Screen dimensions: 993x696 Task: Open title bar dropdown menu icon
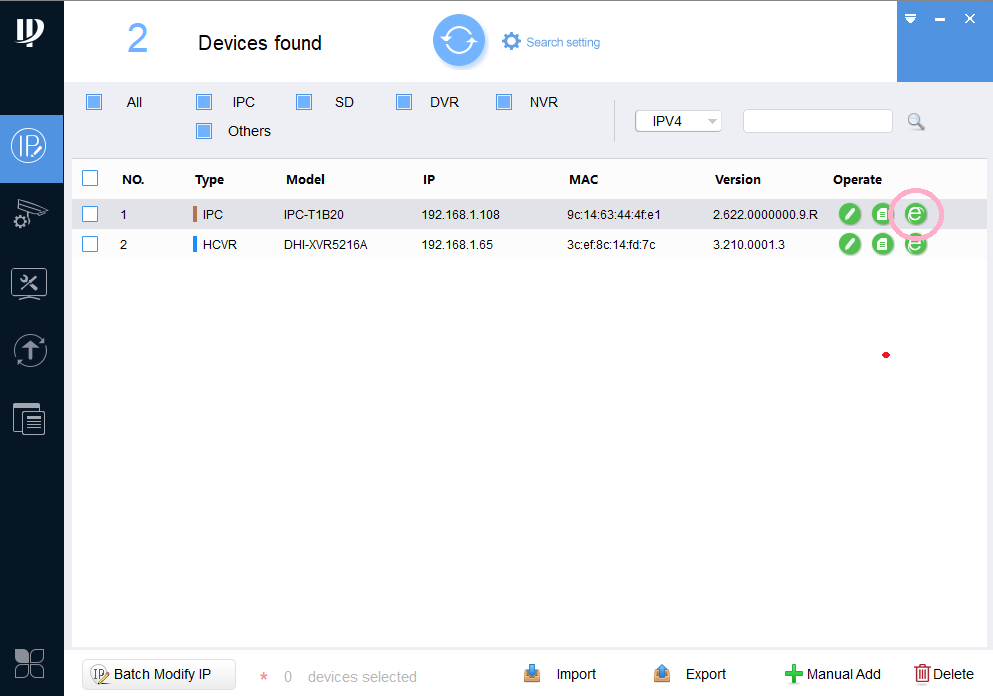click(911, 18)
